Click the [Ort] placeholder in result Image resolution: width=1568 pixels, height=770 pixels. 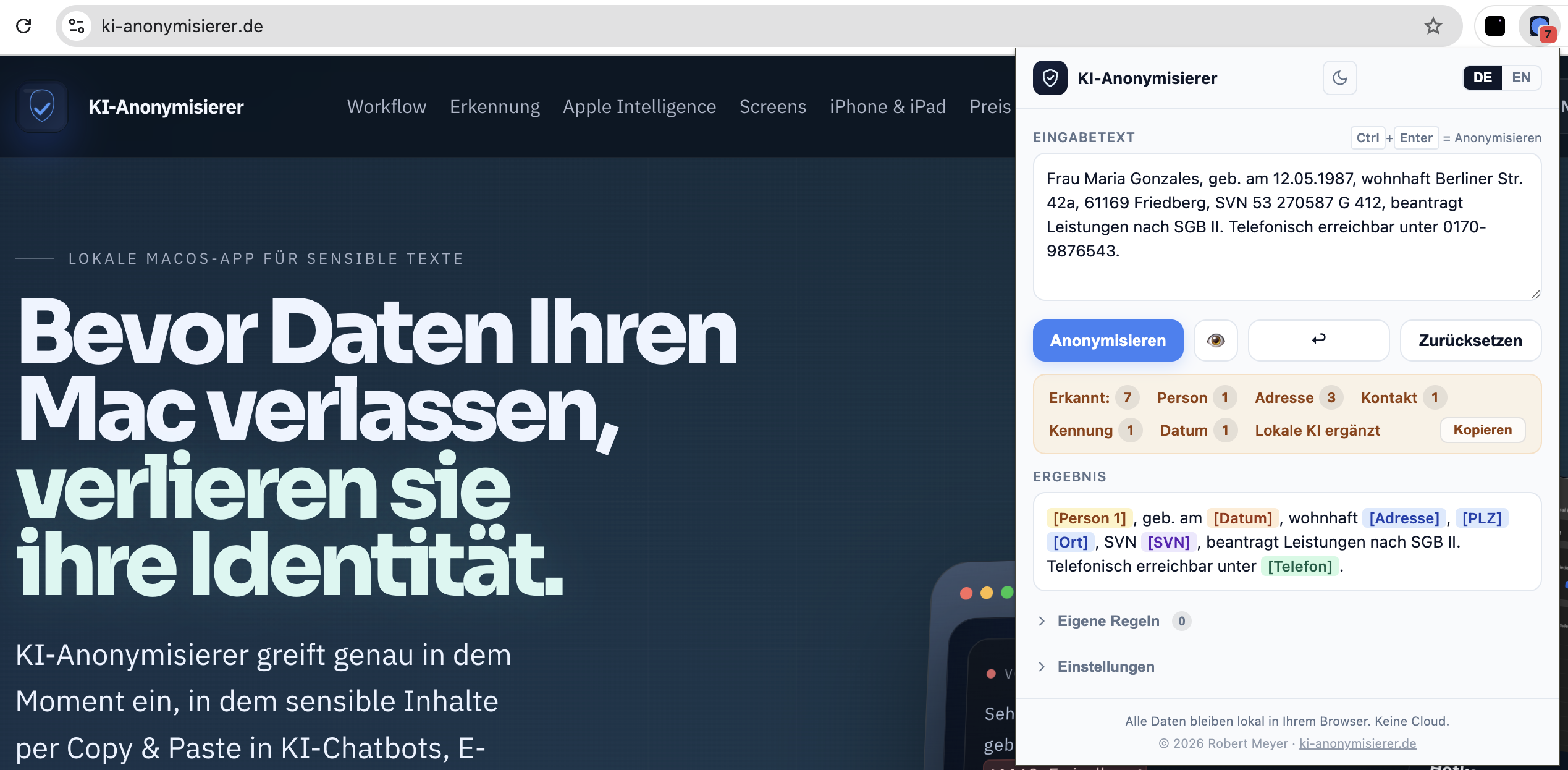[x=1070, y=542]
